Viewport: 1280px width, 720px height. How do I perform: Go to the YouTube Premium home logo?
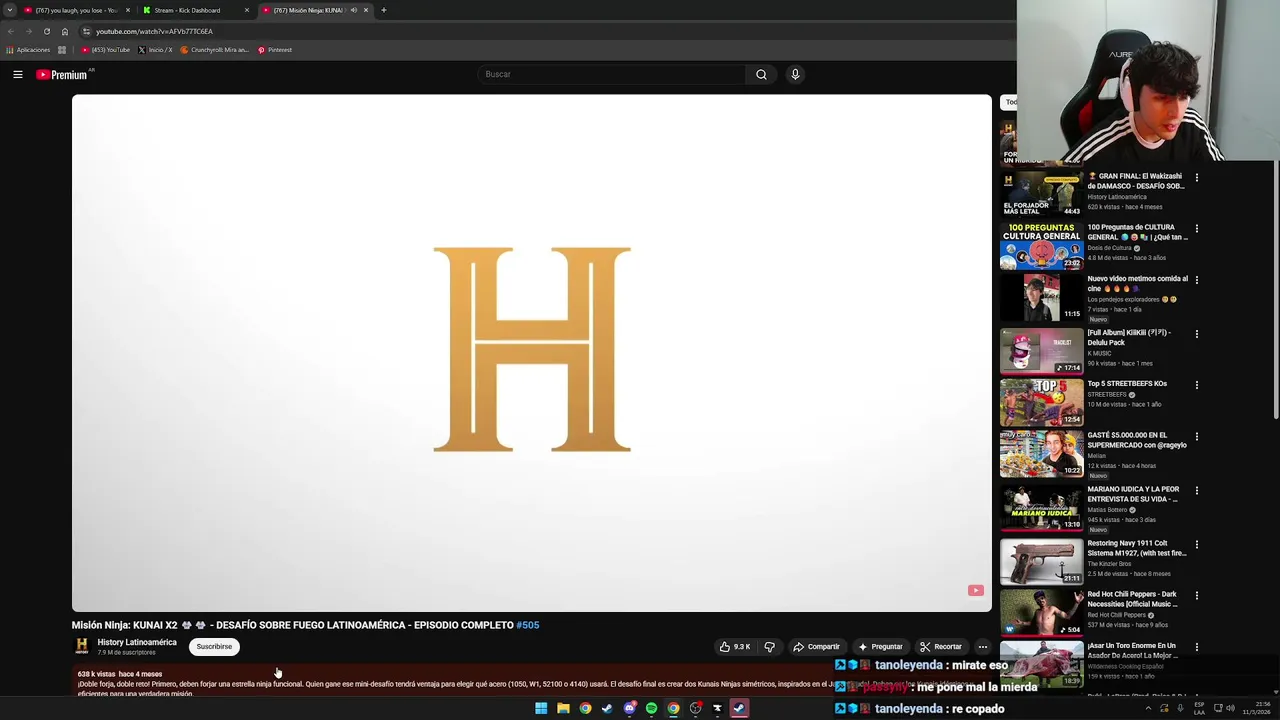(x=63, y=74)
